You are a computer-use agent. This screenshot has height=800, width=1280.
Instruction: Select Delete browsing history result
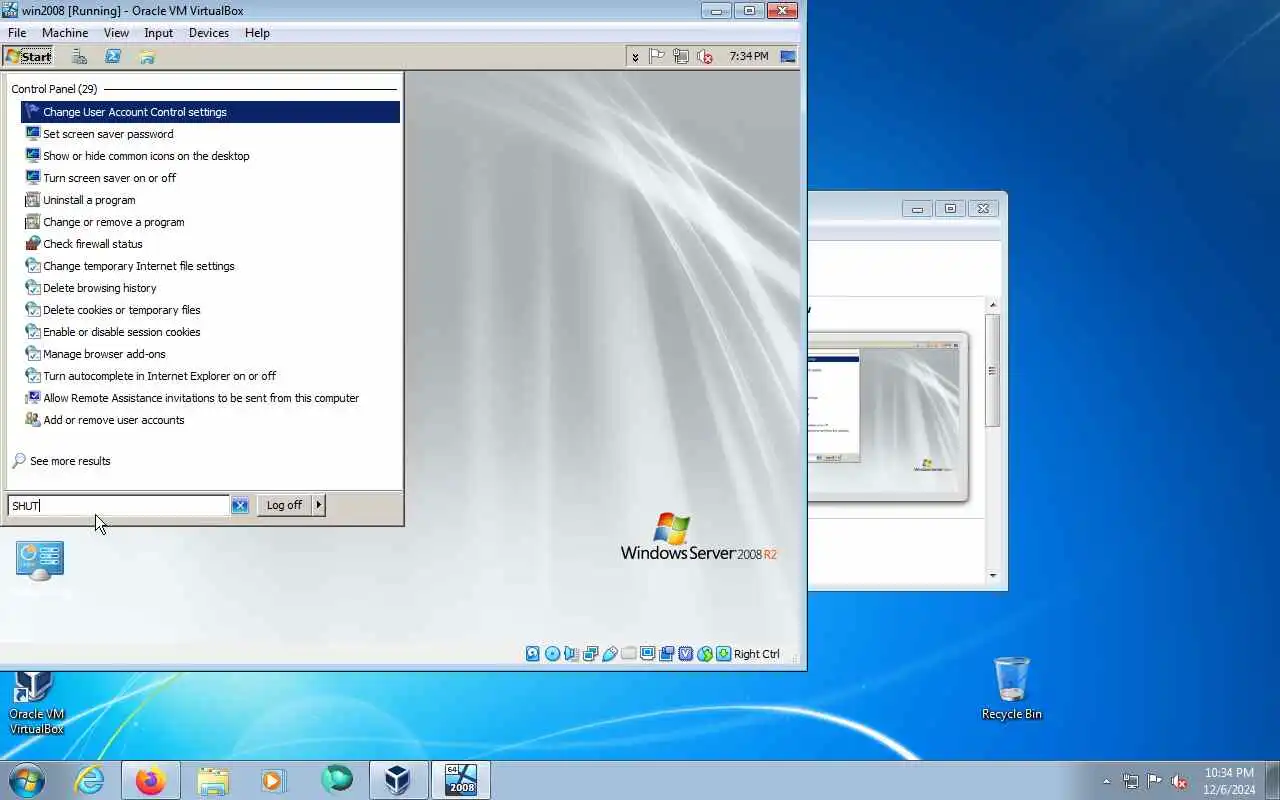click(x=210, y=288)
